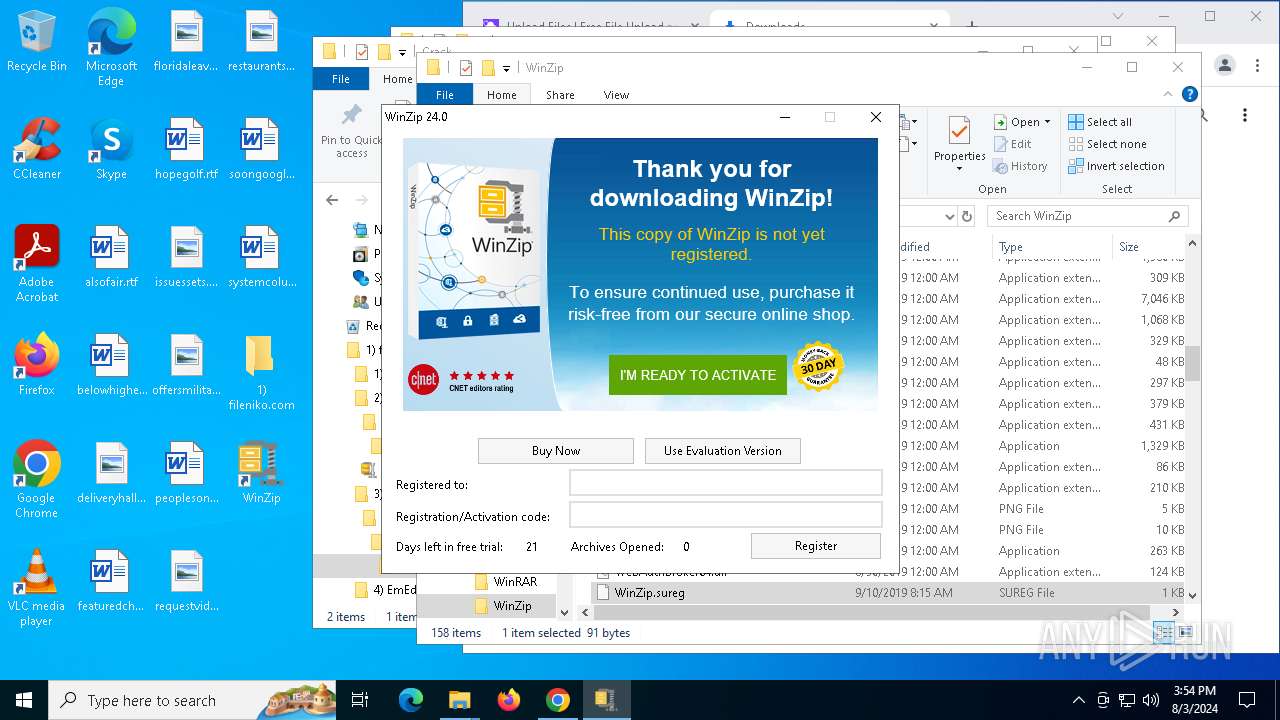
Task: Click Use Evaluation Version button
Action: click(723, 451)
